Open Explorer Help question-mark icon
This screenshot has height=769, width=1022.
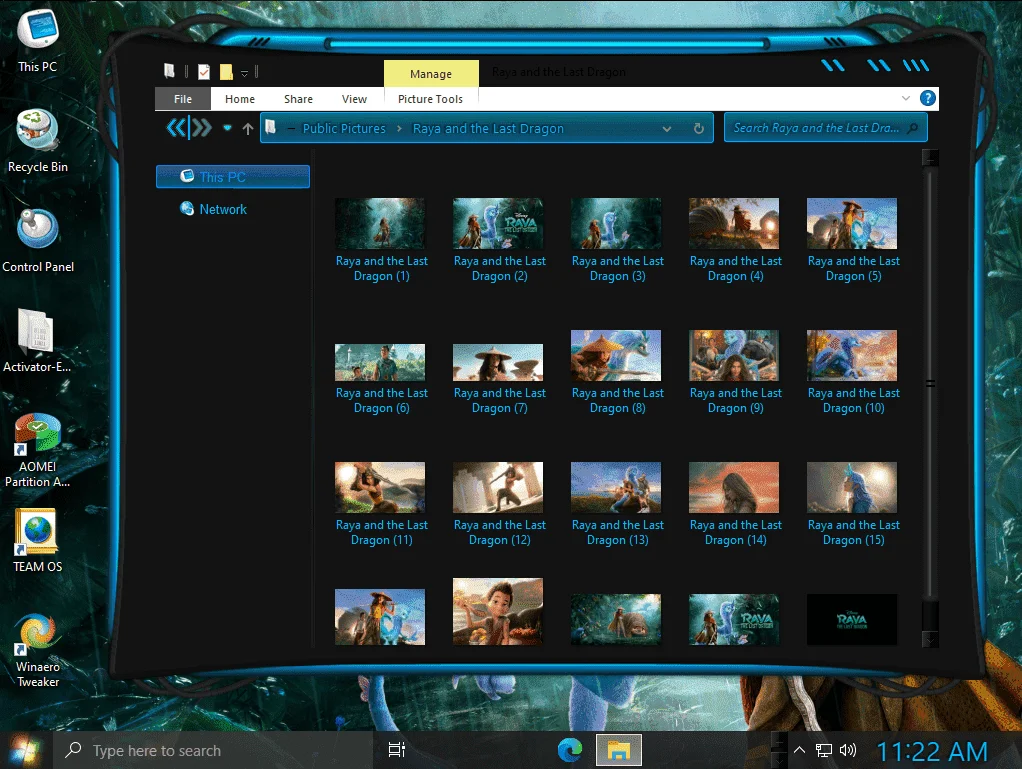(927, 98)
